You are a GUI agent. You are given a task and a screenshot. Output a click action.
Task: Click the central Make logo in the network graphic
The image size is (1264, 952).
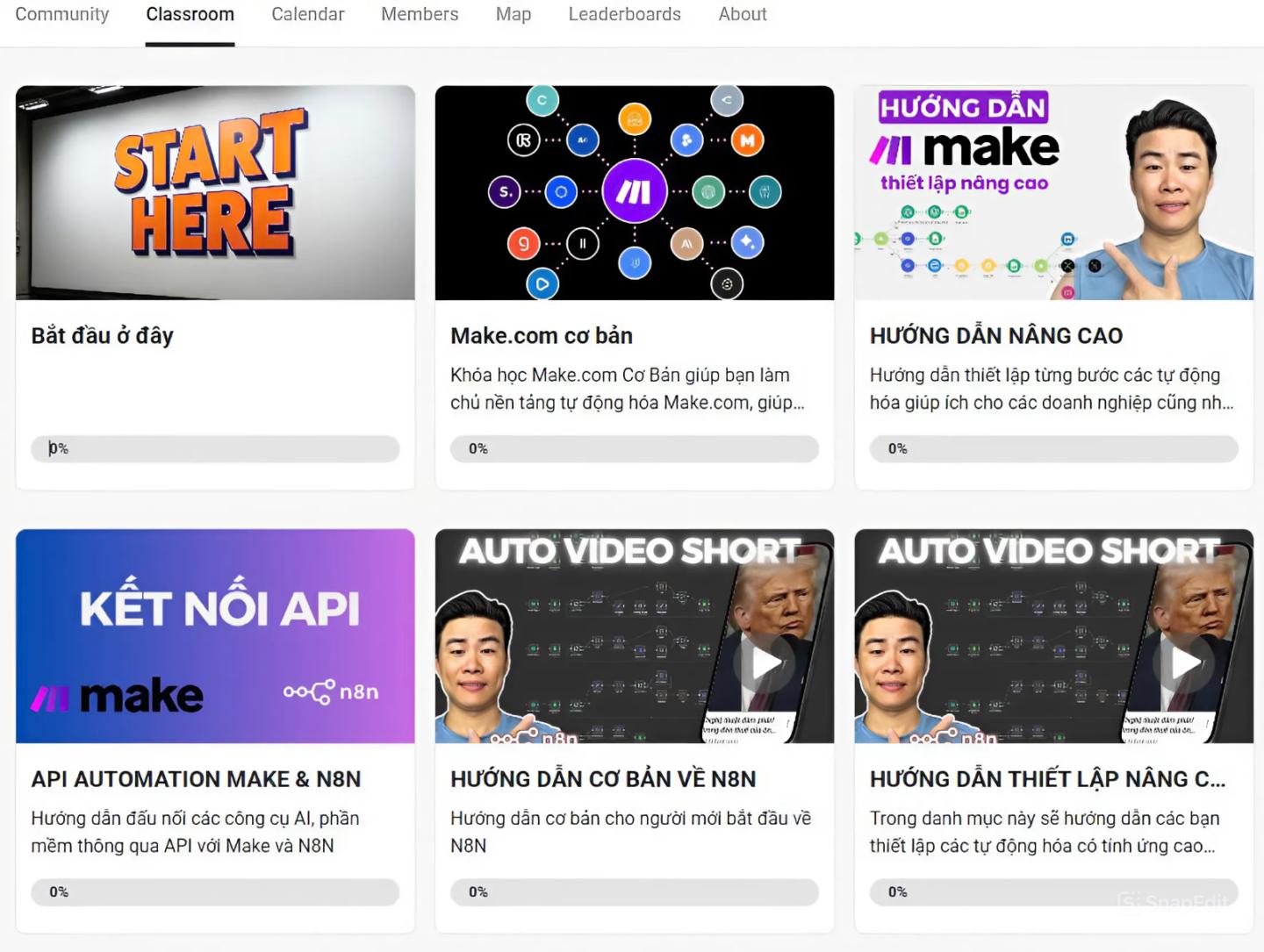pyautogui.click(x=634, y=192)
